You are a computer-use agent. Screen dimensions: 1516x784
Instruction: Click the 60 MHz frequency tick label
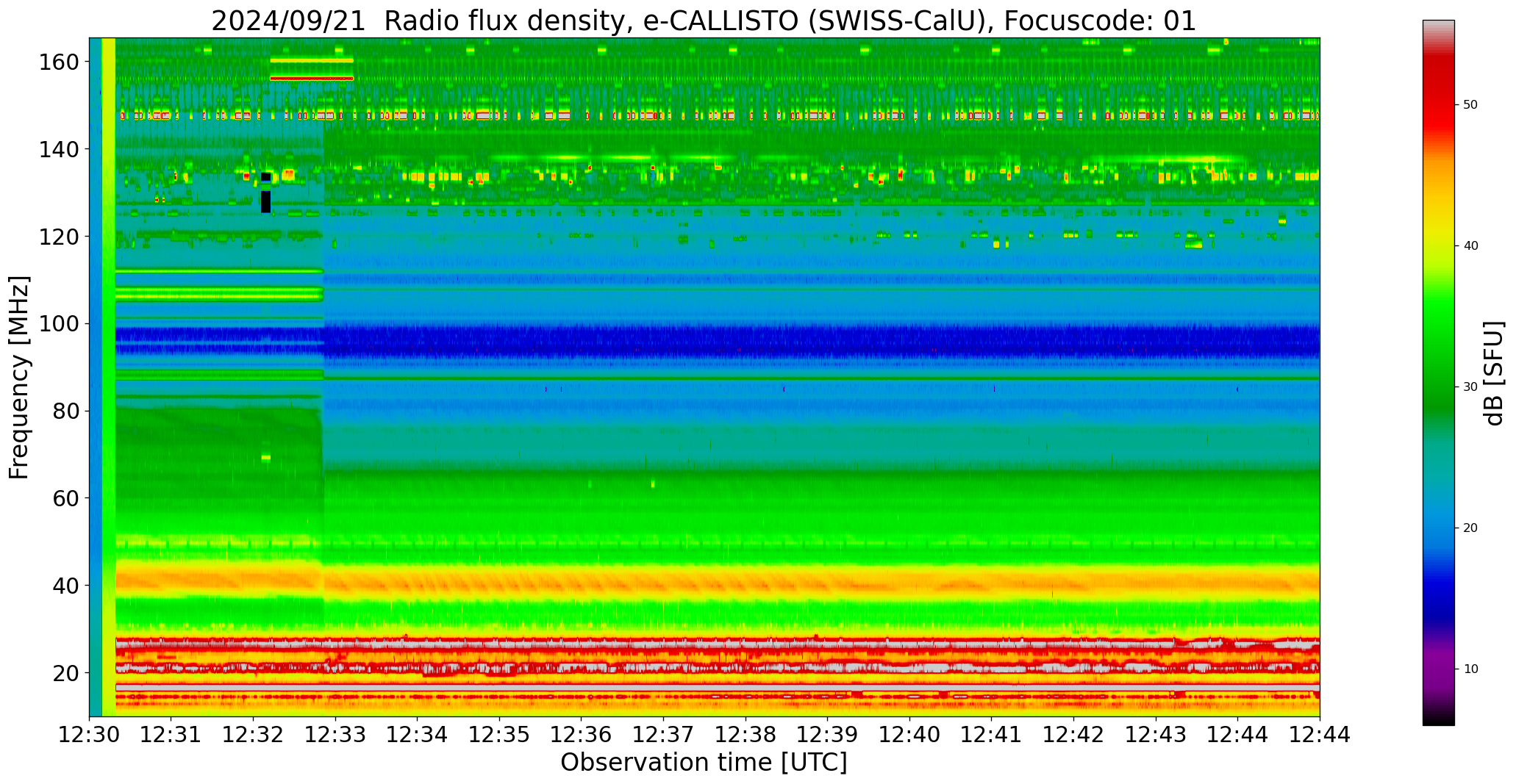pyautogui.click(x=65, y=498)
